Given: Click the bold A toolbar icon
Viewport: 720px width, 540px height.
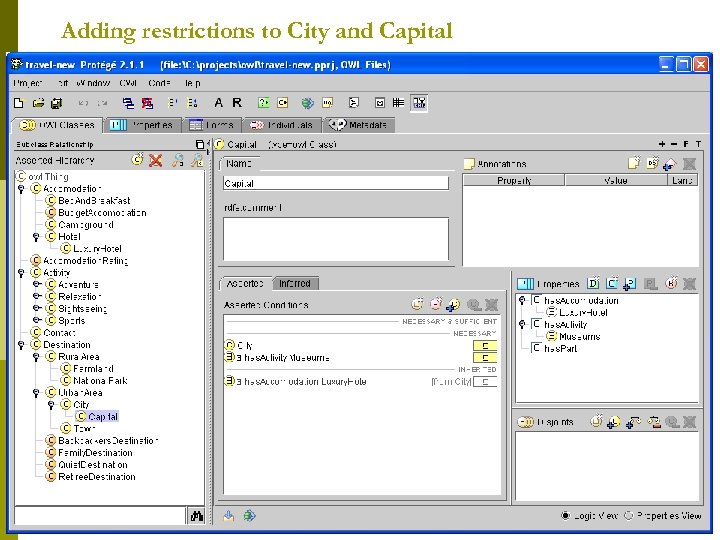Looking at the screenshot, I should coord(219,103).
